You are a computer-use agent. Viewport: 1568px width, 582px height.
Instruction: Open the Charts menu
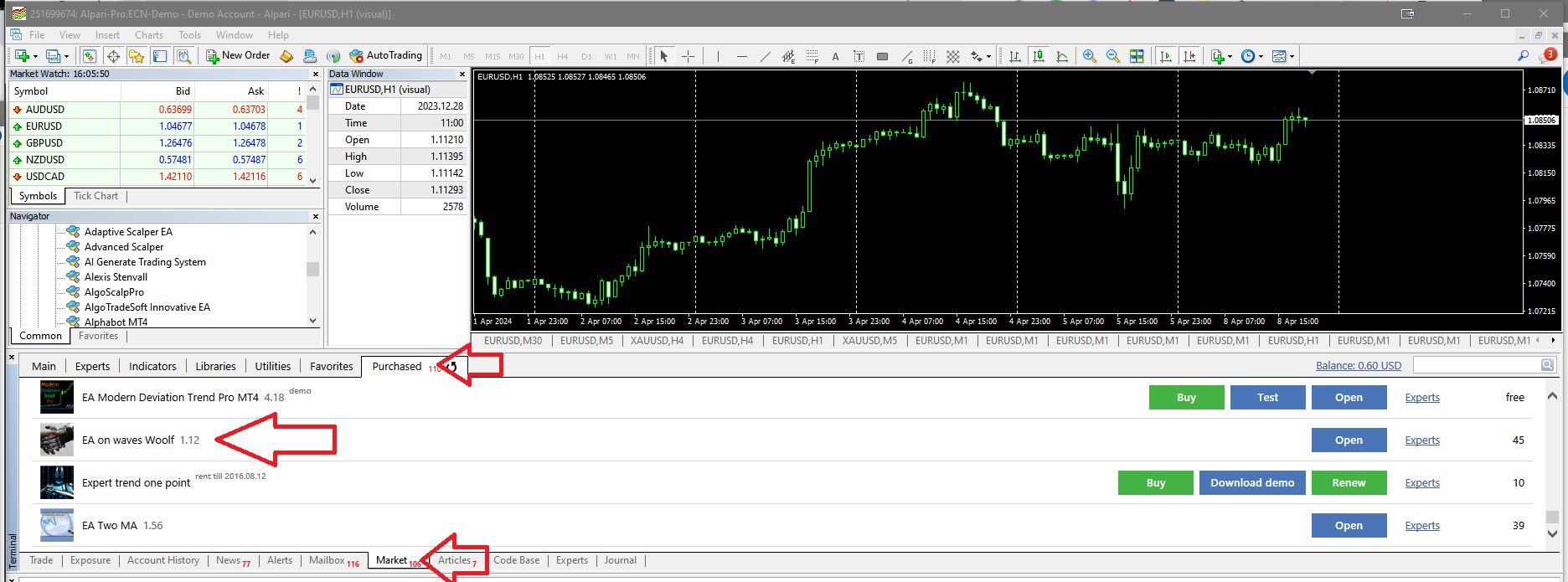coord(149,35)
